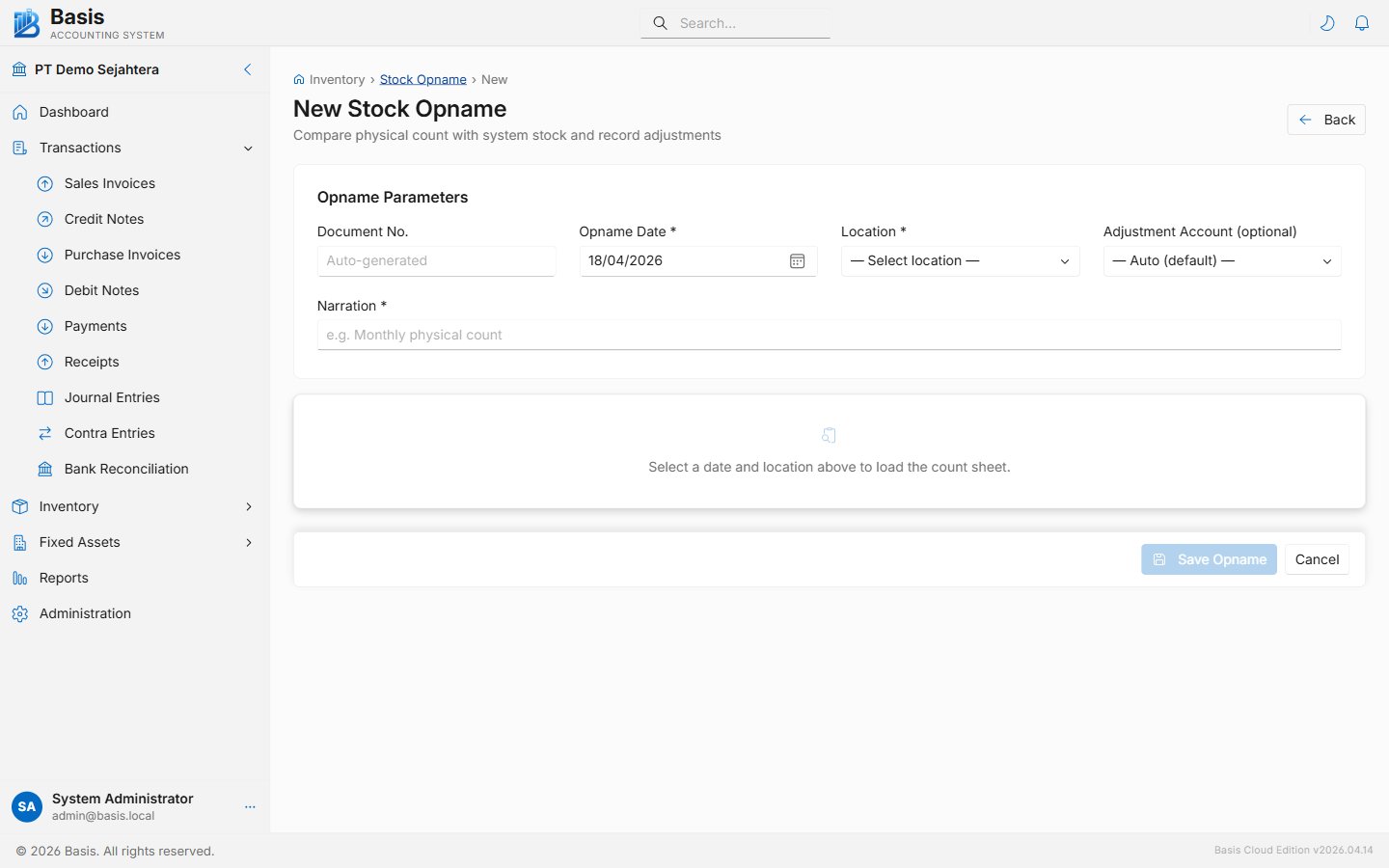Image resolution: width=1389 pixels, height=868 pixels.
Task: Select the Sales Invoices icon in sidebar
Action: pyautogui.click(x=44, y=183)
